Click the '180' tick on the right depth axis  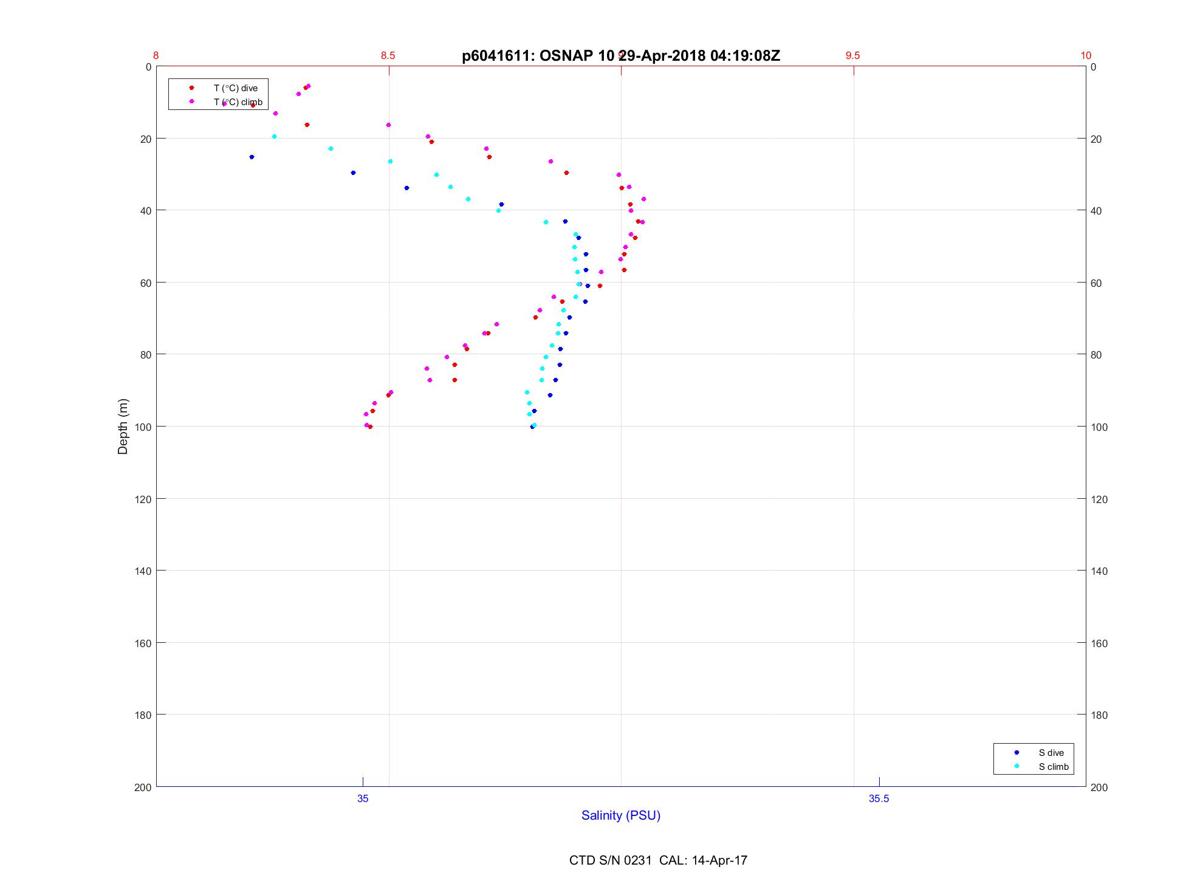1100,715
